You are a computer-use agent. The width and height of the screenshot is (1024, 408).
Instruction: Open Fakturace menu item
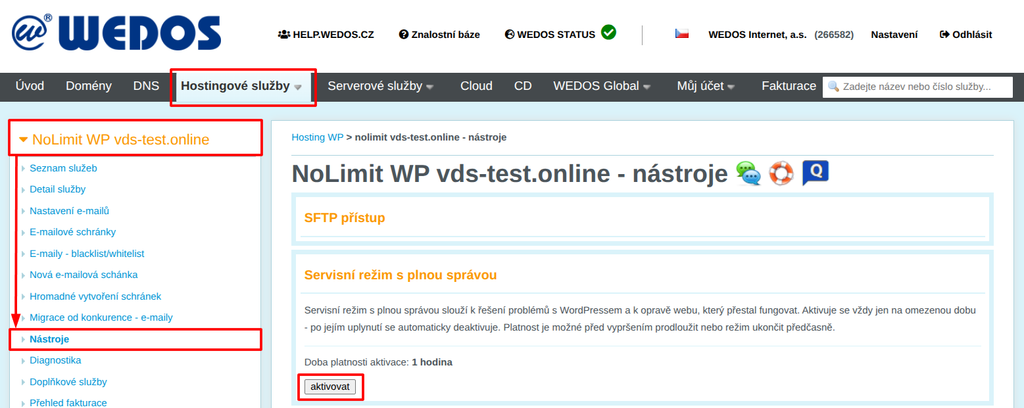pos(789,86)
